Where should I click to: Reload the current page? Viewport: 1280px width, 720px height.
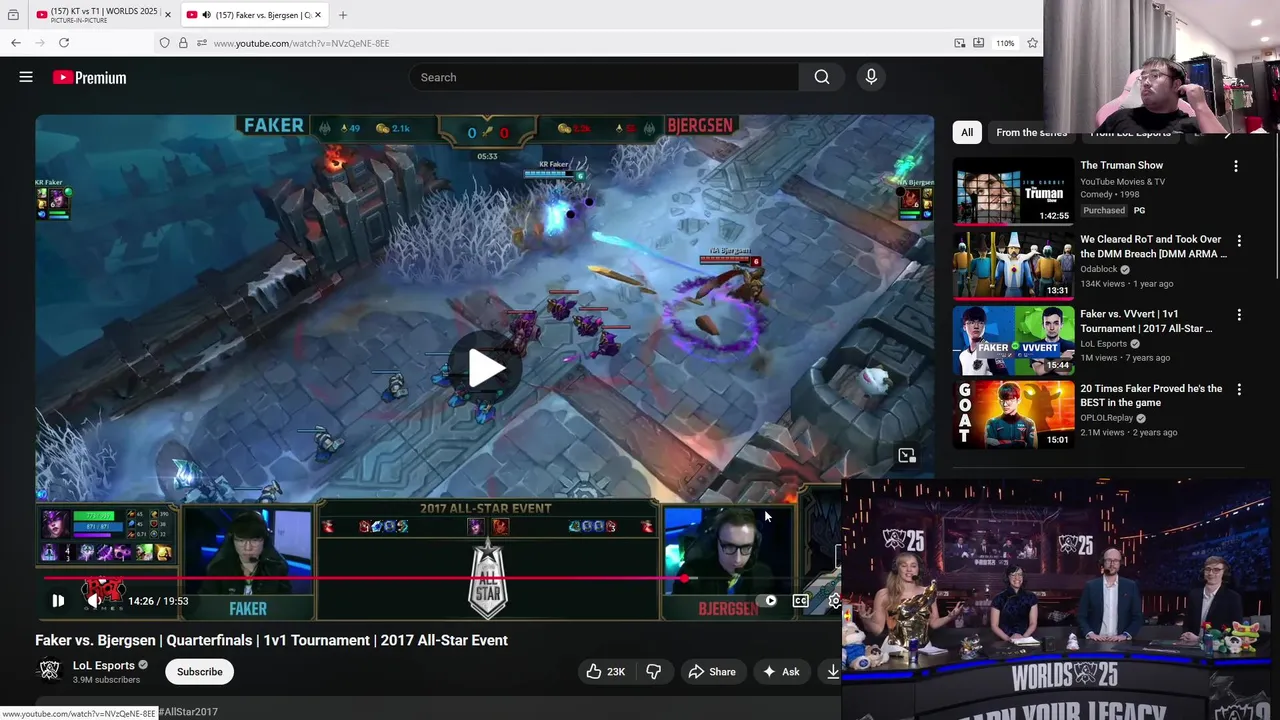point(64,43)
